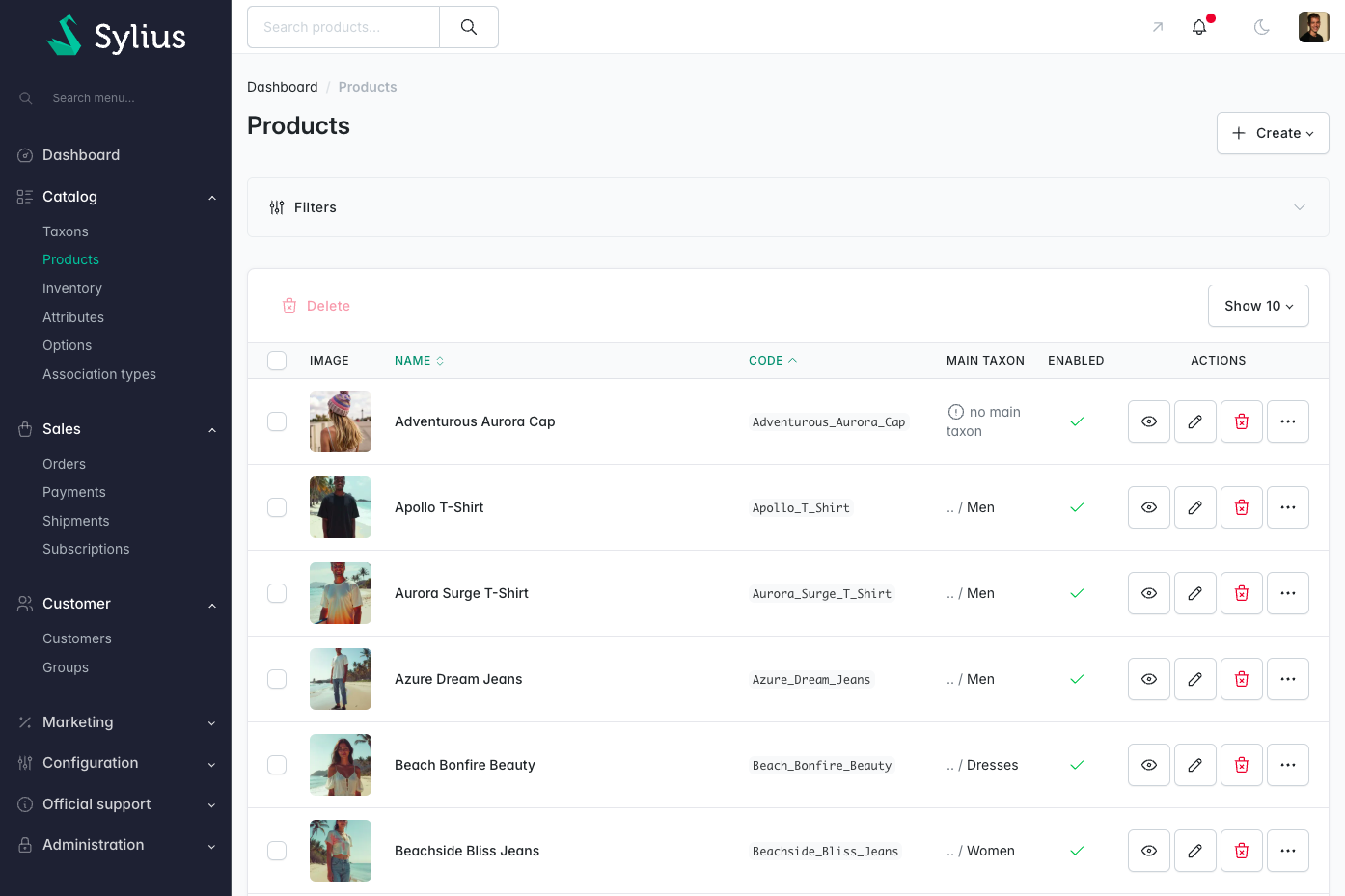The height and width of the screenshot is (896, 1345).
Task: Open the notifications bell icon
Action: [1199, 27]
